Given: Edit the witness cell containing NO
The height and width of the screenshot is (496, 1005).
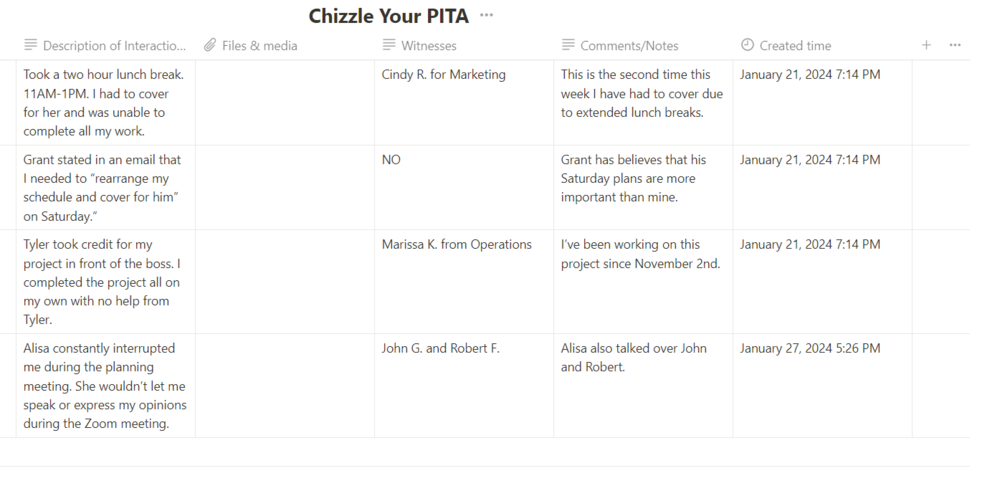Looking at the screenshot, I should (391, 159).
